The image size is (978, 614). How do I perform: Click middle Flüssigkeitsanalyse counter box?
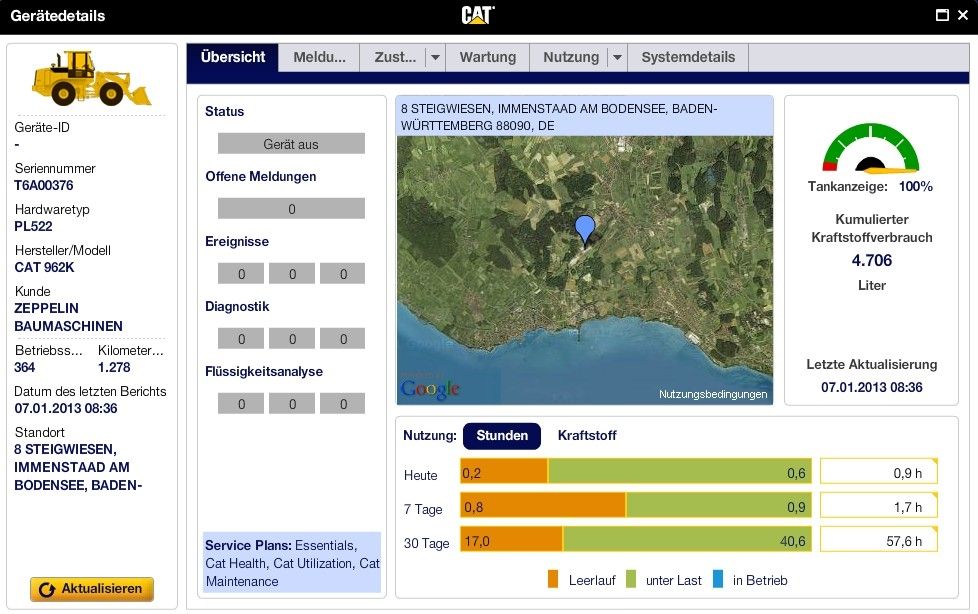[292, 404]
